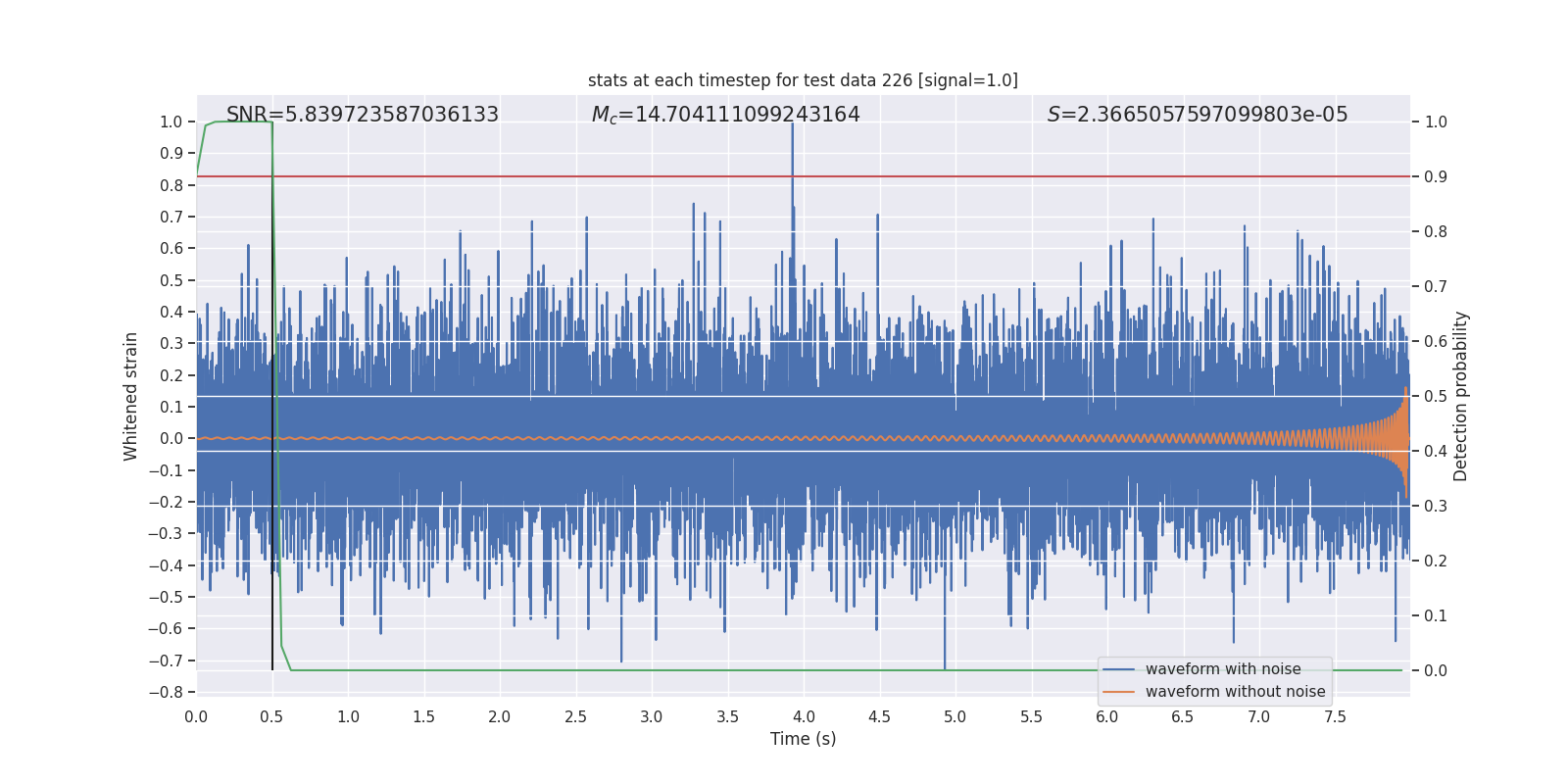Click the 1.0 tick on the Whitened strain axis
The width and height of the screenshot is (1568, 784).
point(171,122)
